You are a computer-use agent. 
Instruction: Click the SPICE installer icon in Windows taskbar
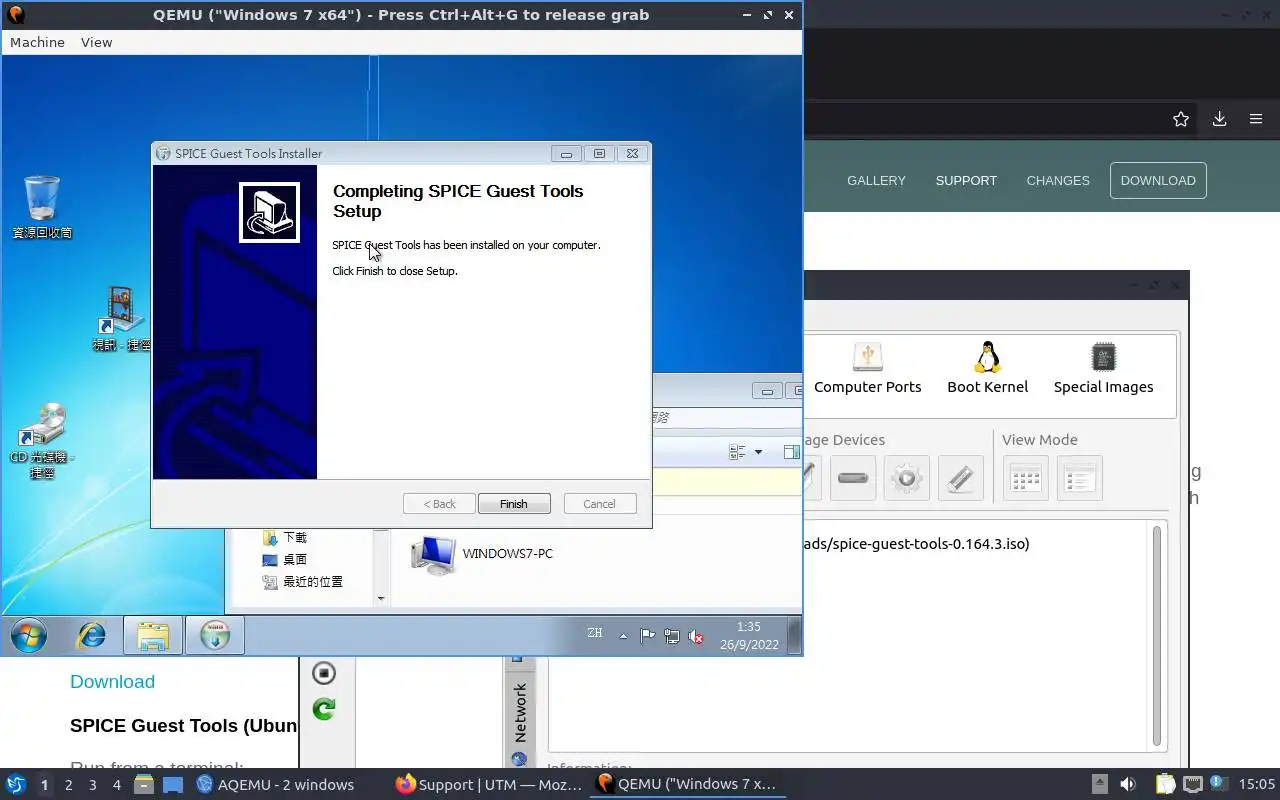215,635
